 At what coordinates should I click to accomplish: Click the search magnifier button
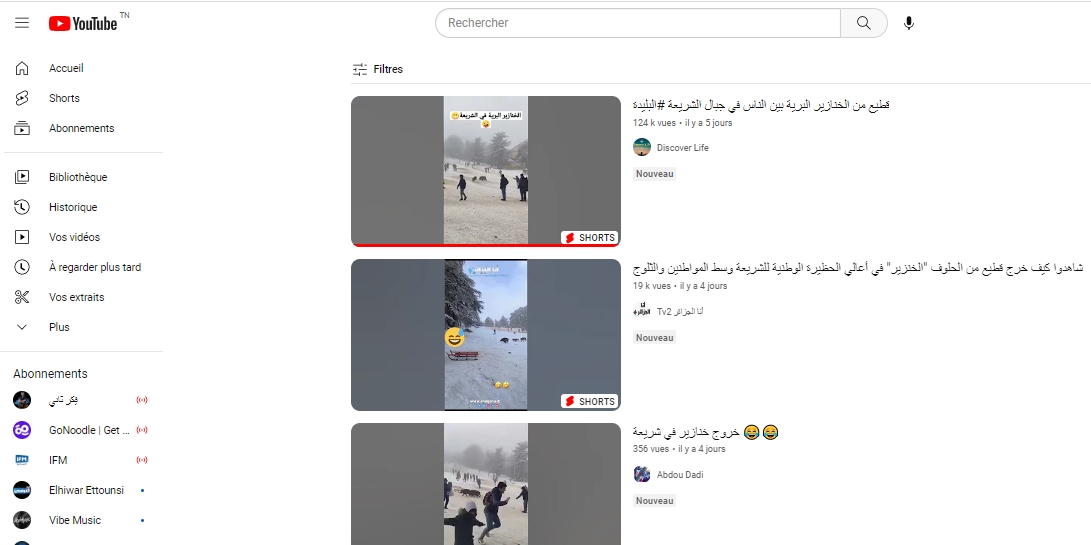tap(863, 23)
